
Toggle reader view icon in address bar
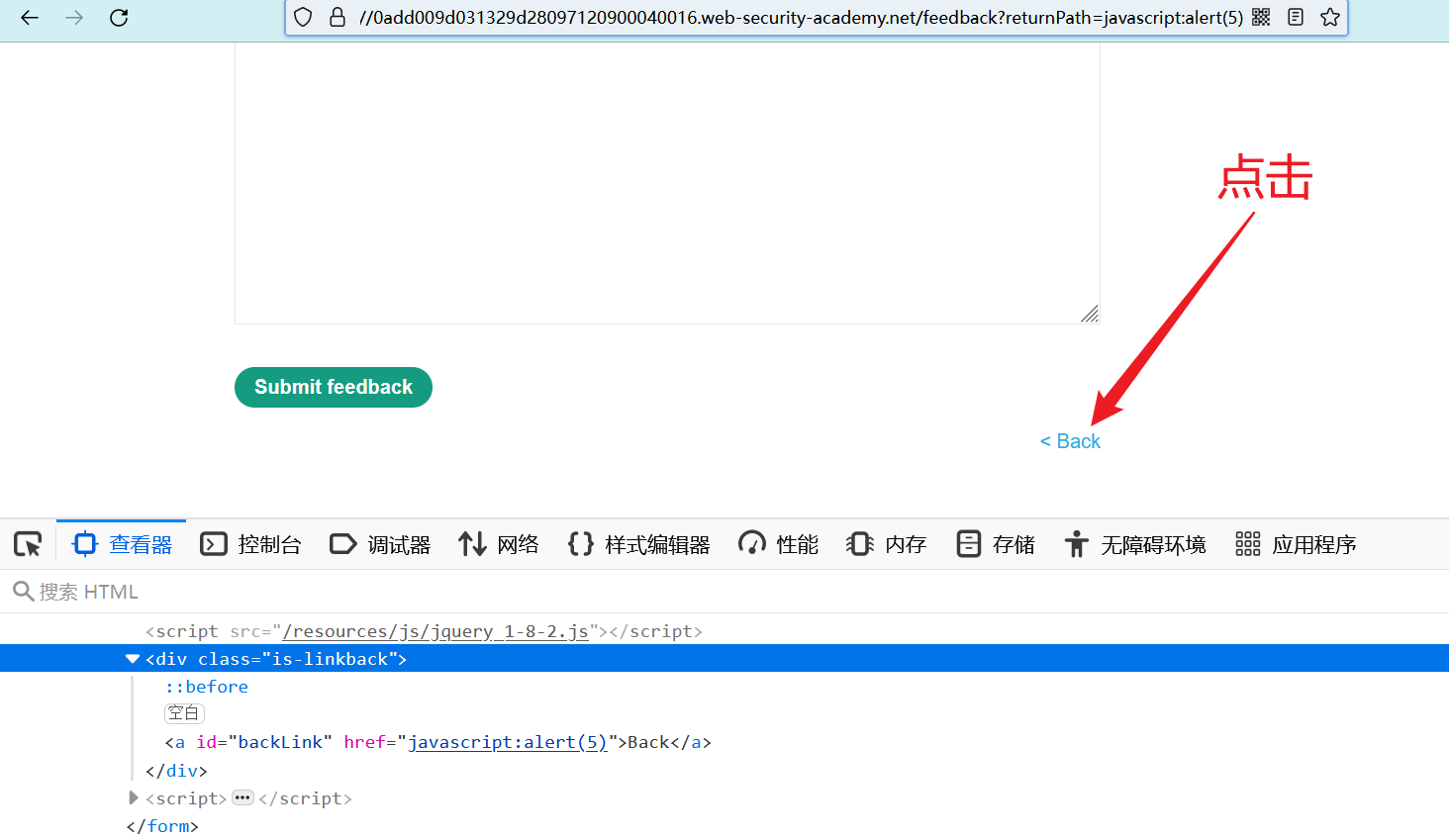click(1296, 17)
